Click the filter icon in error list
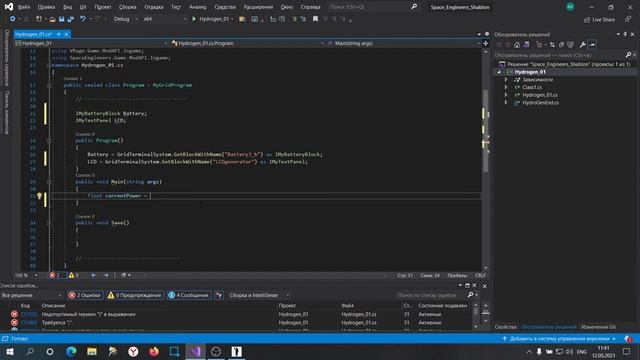 (219, 295)
